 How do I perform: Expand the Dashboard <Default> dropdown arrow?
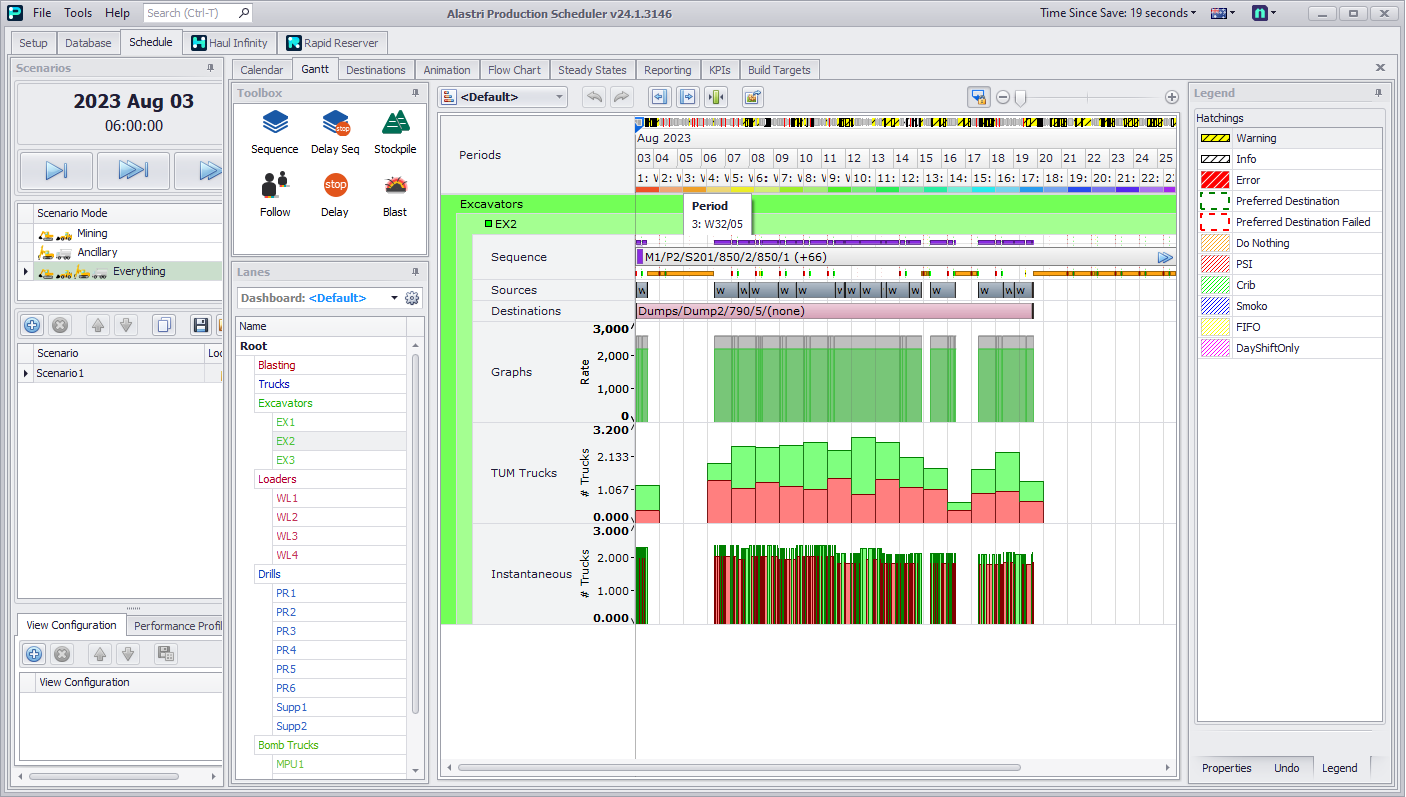[394, 298]
